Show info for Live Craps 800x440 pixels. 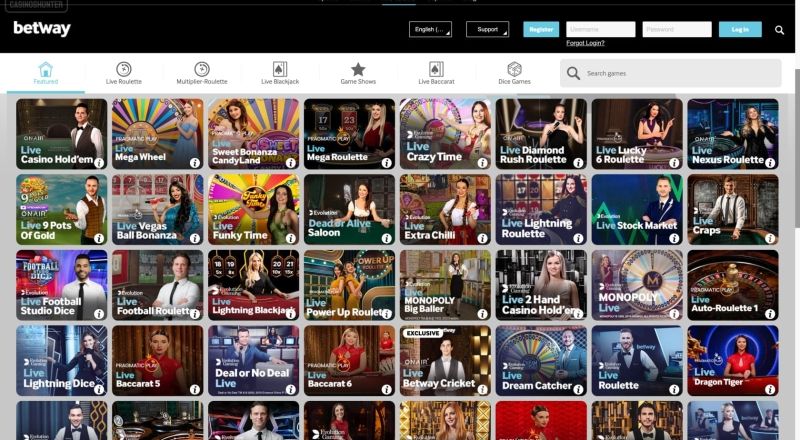[770, 238]
